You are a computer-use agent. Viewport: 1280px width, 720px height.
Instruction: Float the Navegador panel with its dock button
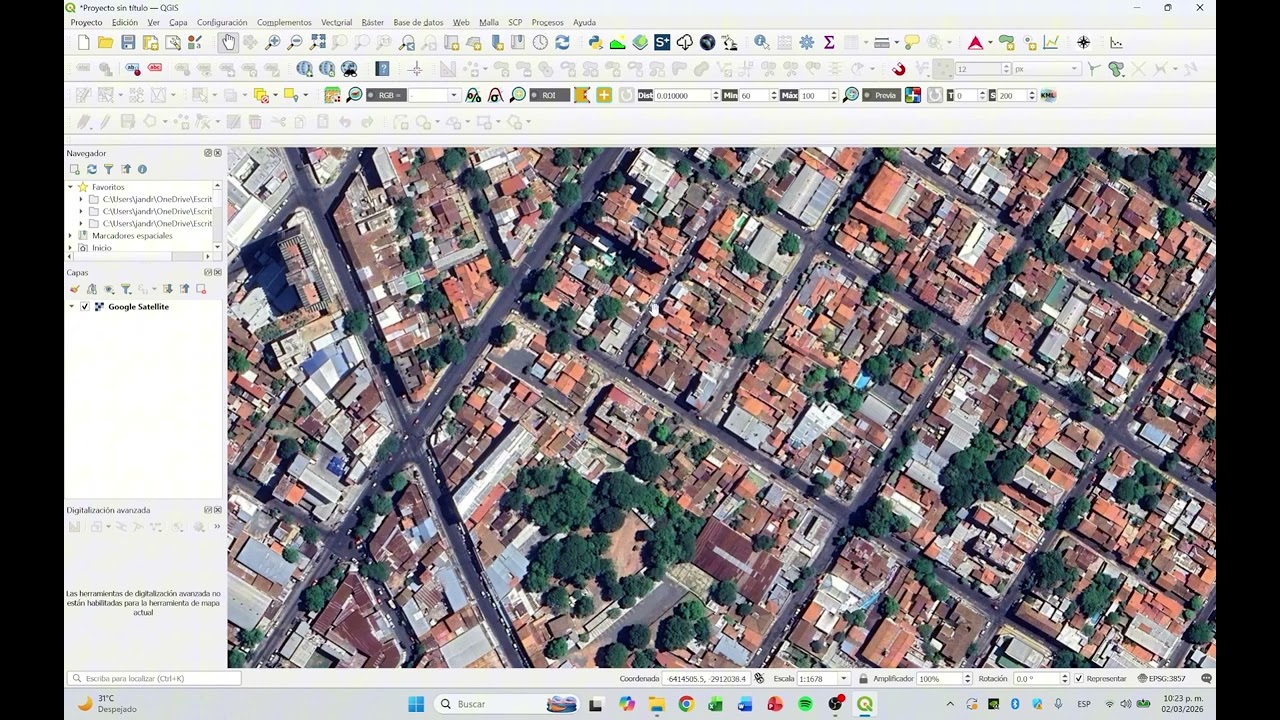(208, 153)
